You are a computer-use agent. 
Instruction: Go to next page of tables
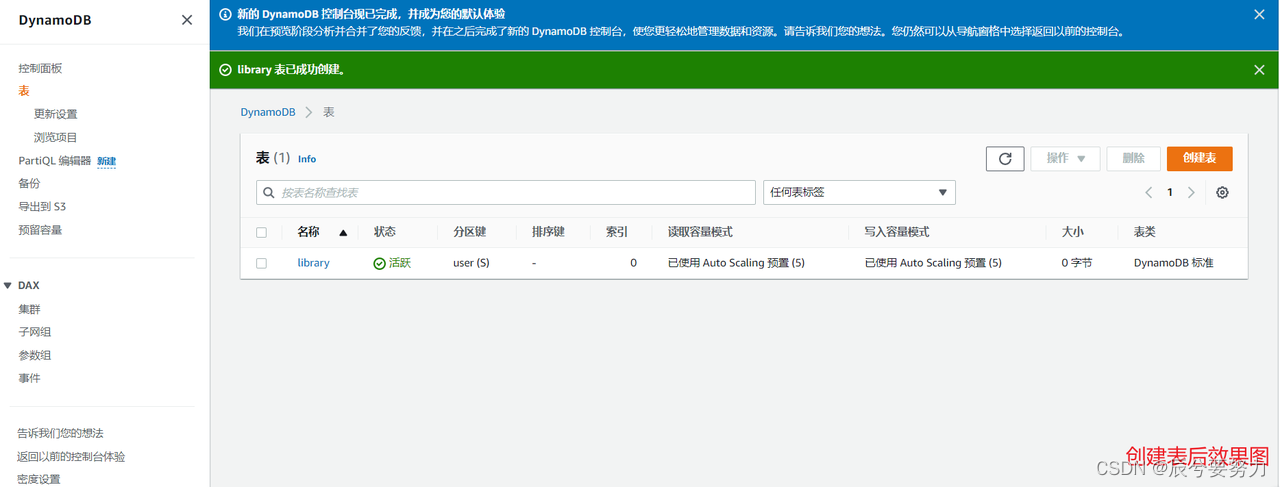coord(1191,192)
